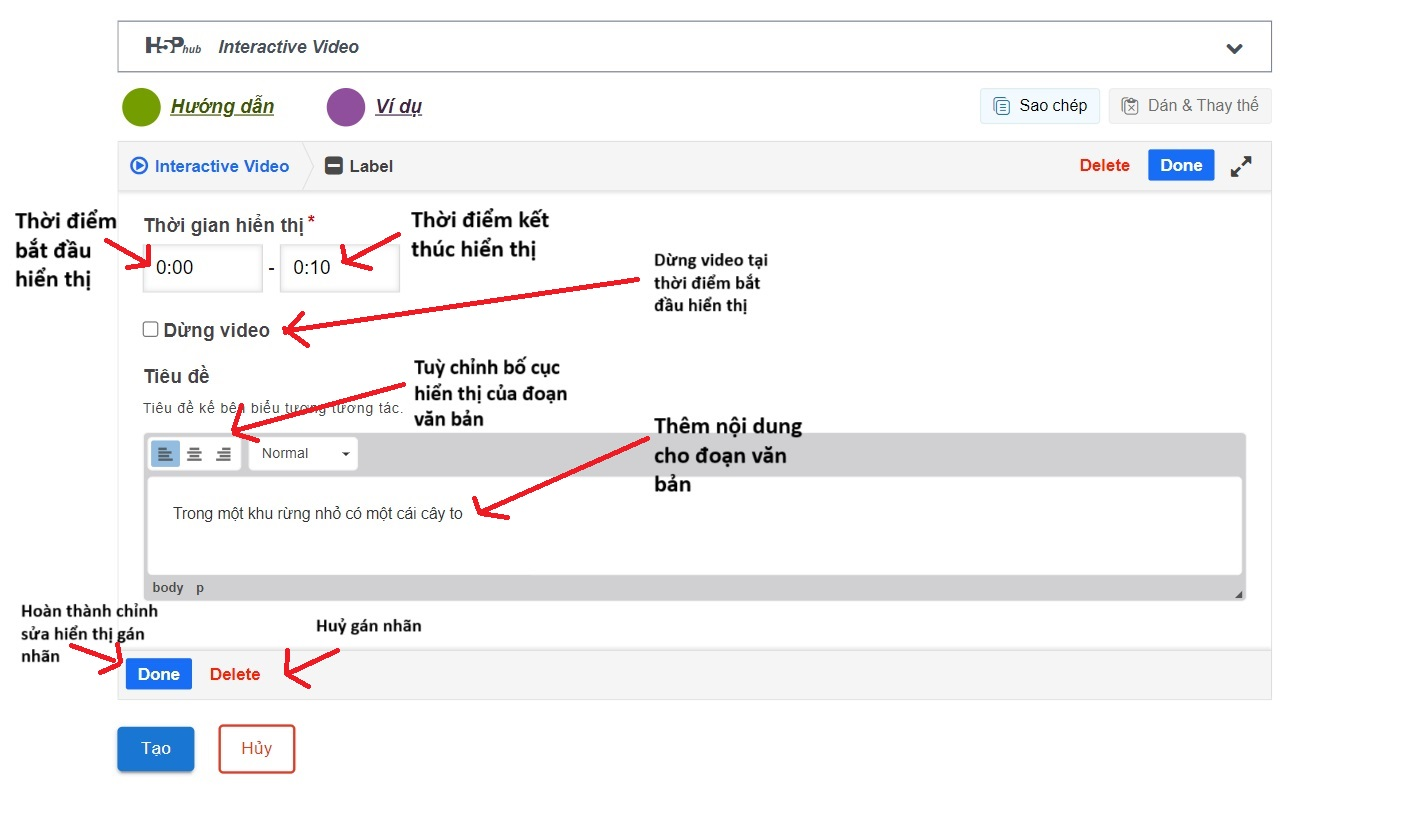The height and width of the screenshot is (821, 1421).
Task: Expand the H5P hub content type chevron
Action: (1235, 48)
